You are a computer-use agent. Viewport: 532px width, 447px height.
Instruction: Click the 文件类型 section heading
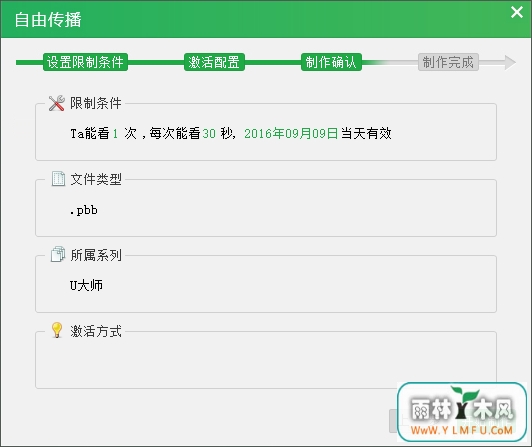[x=96, y=179]
